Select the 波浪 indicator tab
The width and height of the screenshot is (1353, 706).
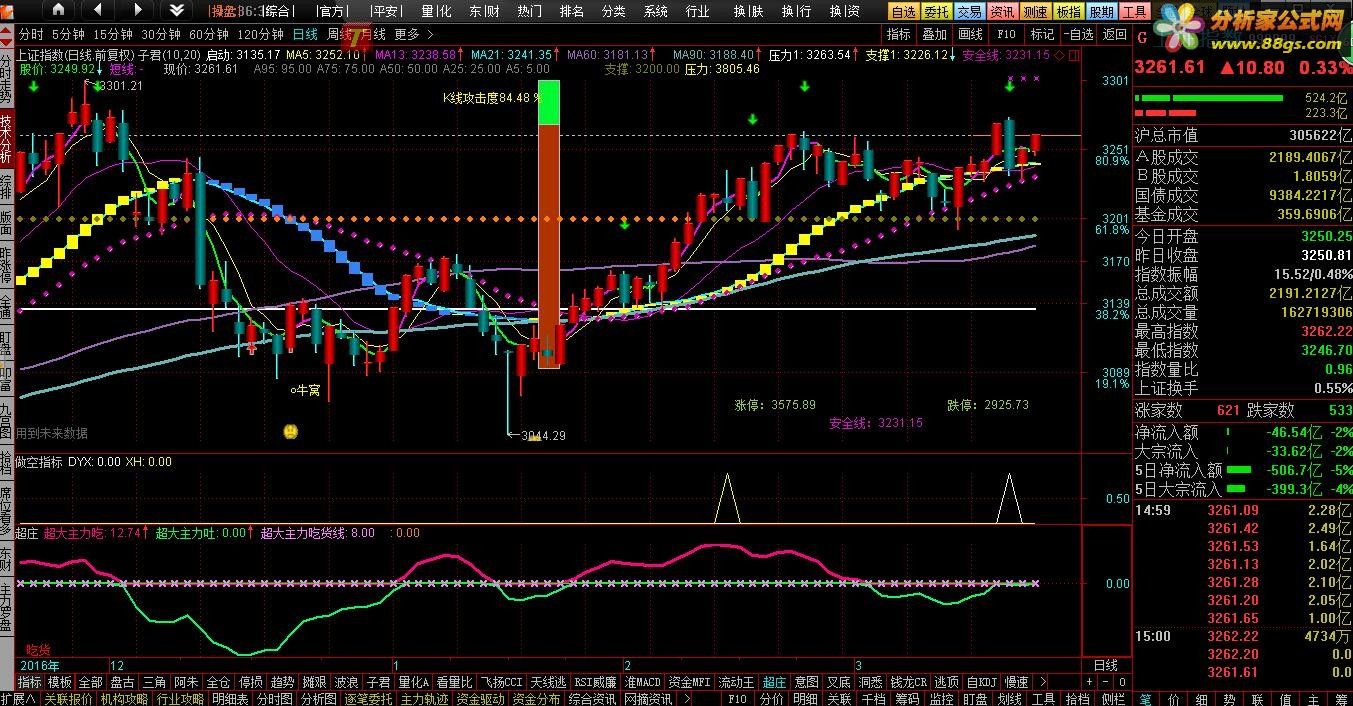[x=346, y=682]
